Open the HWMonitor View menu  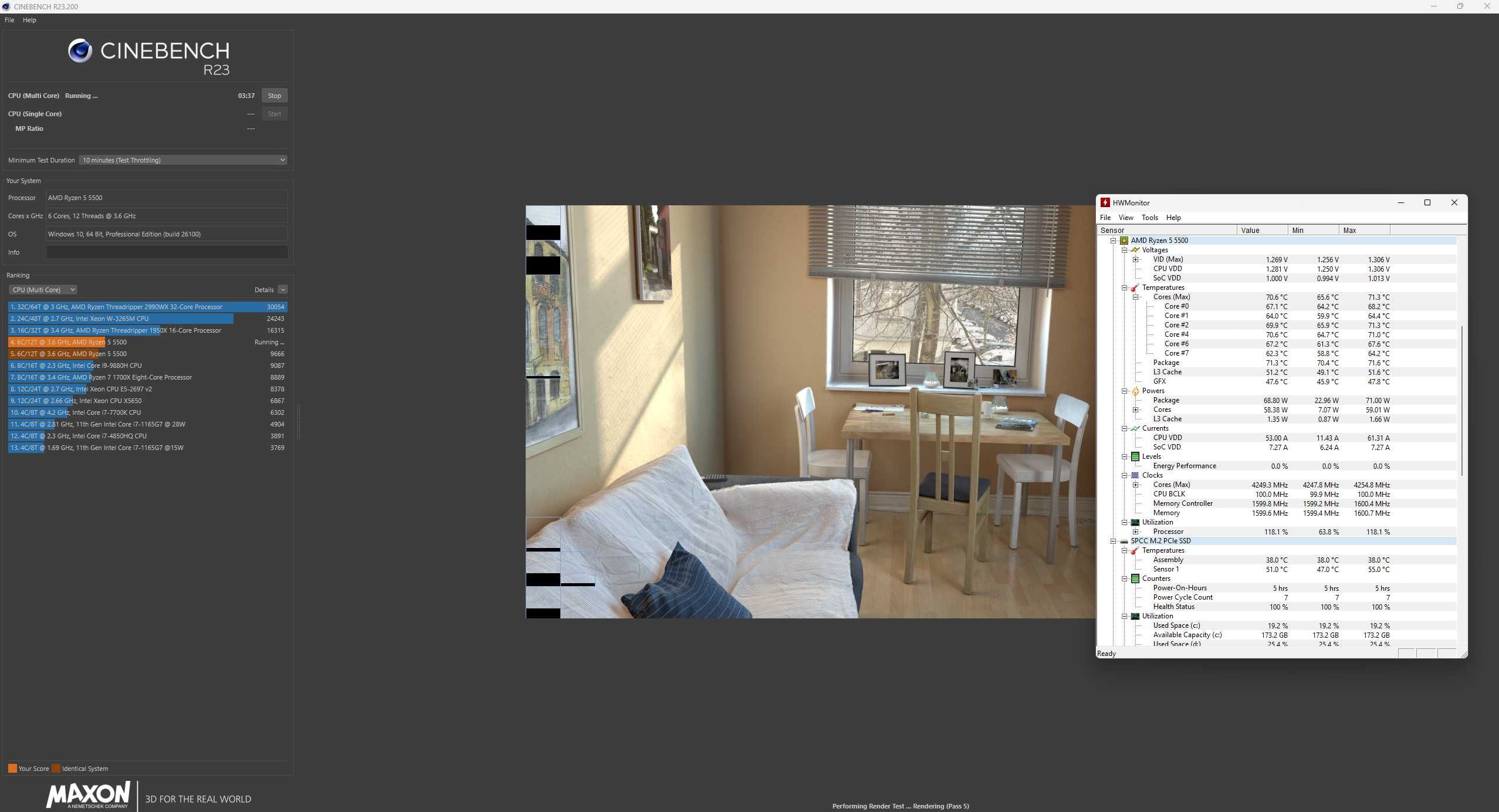(x=1126, y=218)
